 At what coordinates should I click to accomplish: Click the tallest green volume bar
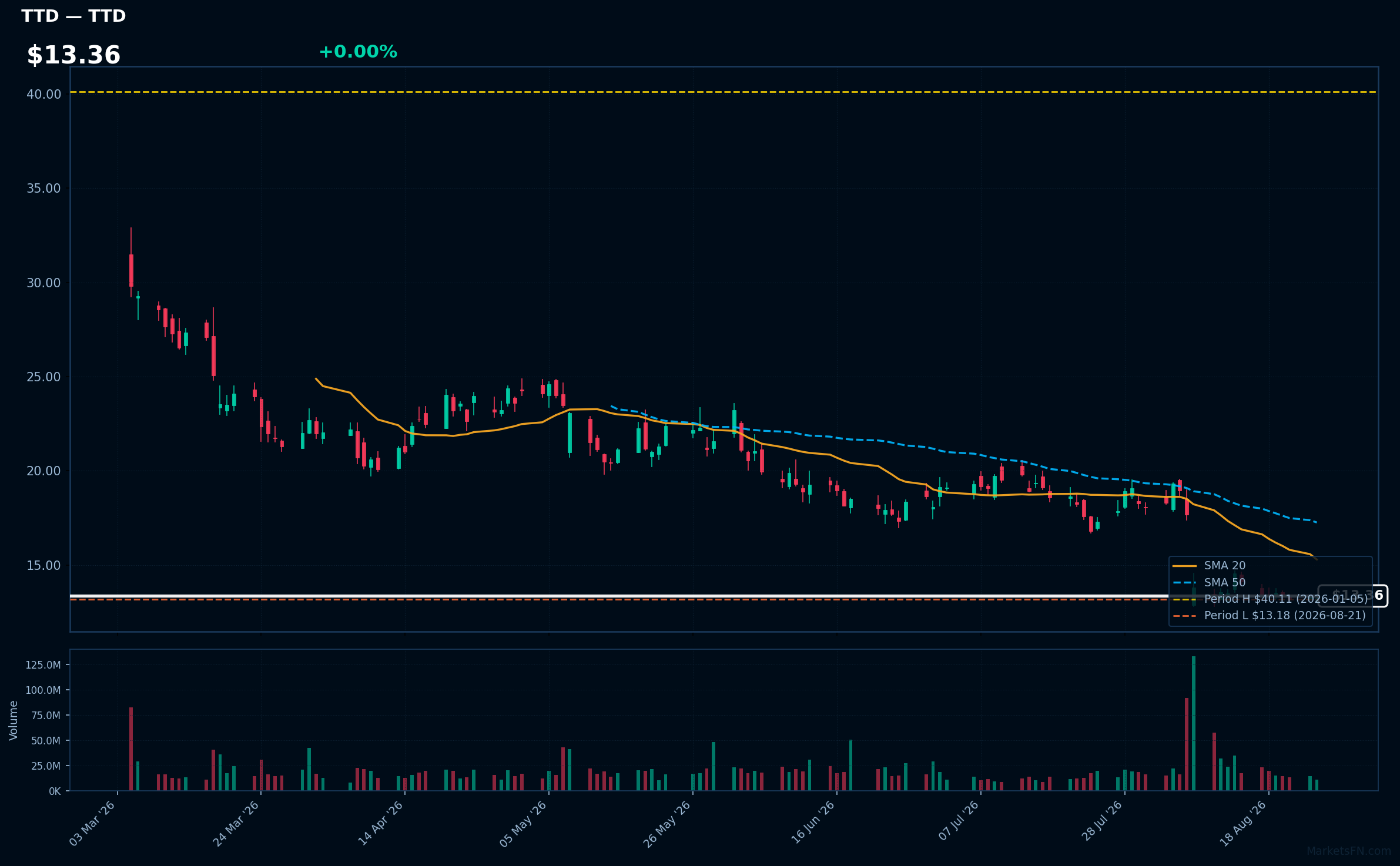click(1194, 723)
